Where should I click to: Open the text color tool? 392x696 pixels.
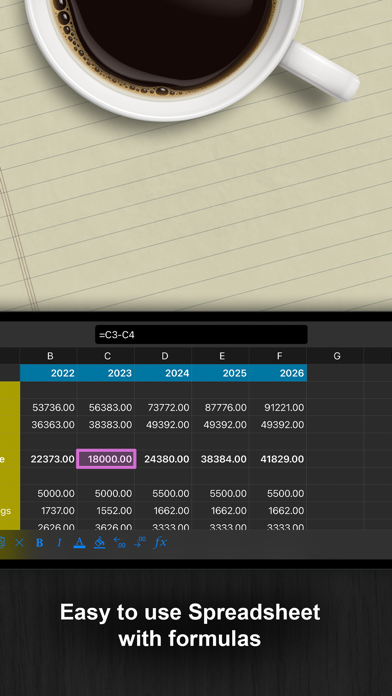(79, 543)
